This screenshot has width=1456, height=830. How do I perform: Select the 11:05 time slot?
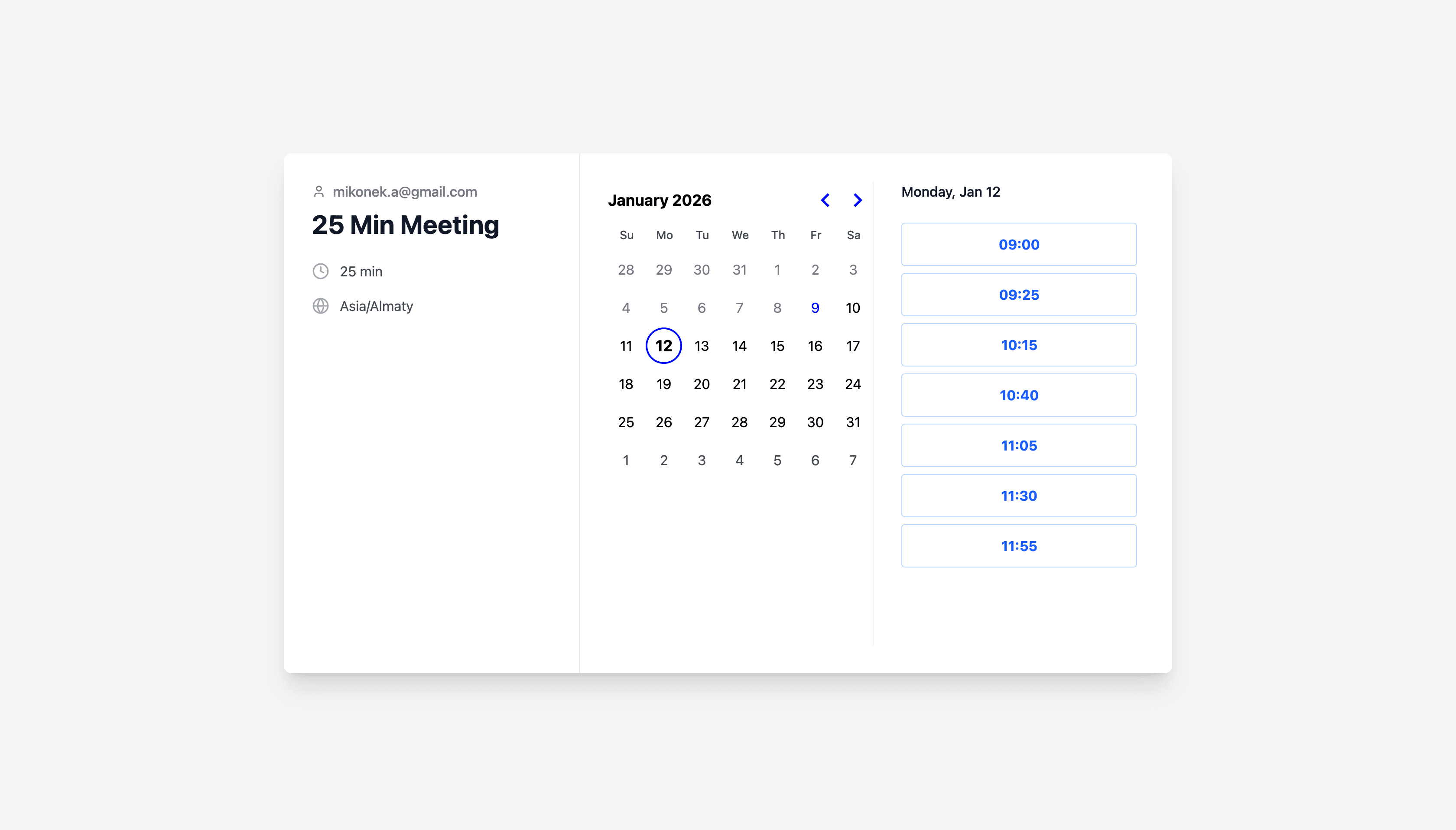[1018, 445]
